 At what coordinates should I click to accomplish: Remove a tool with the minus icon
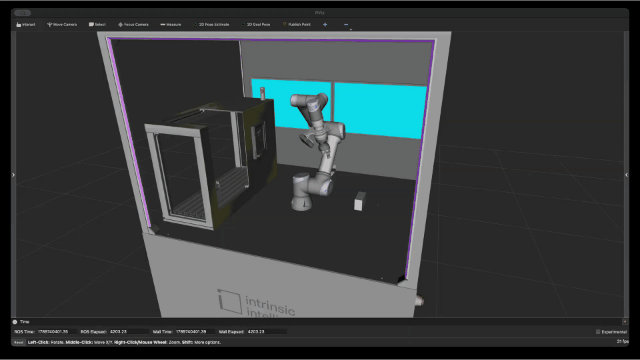point(346,24)
